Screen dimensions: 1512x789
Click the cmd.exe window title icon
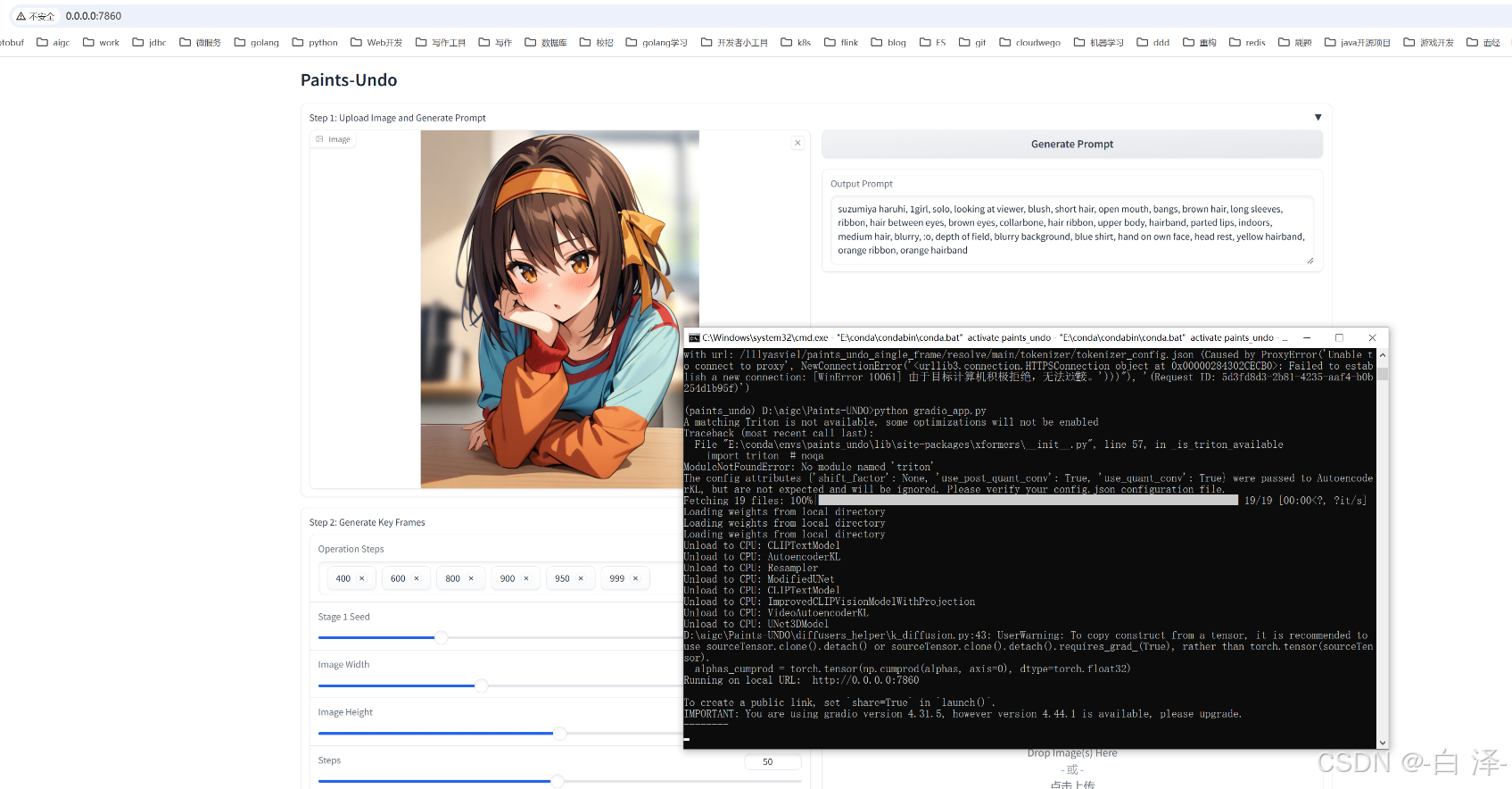point(694,338)
